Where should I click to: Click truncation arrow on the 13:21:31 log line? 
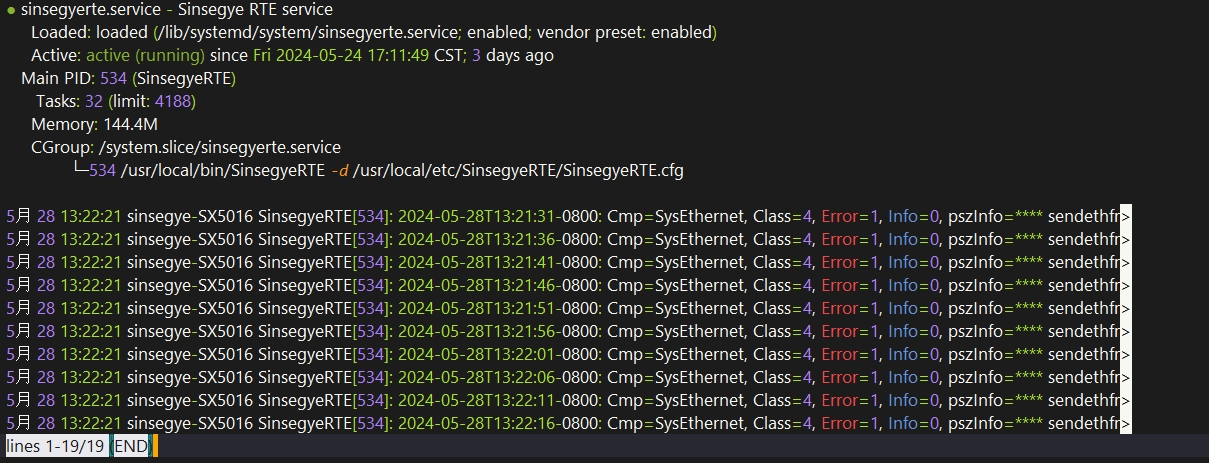point(1126,217)
